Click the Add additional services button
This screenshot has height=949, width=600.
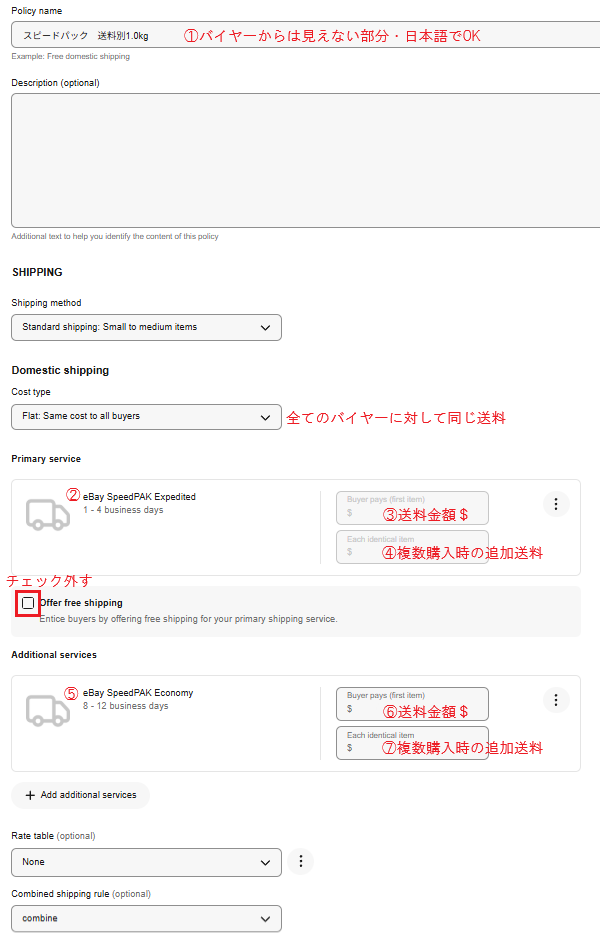(81, 795)
